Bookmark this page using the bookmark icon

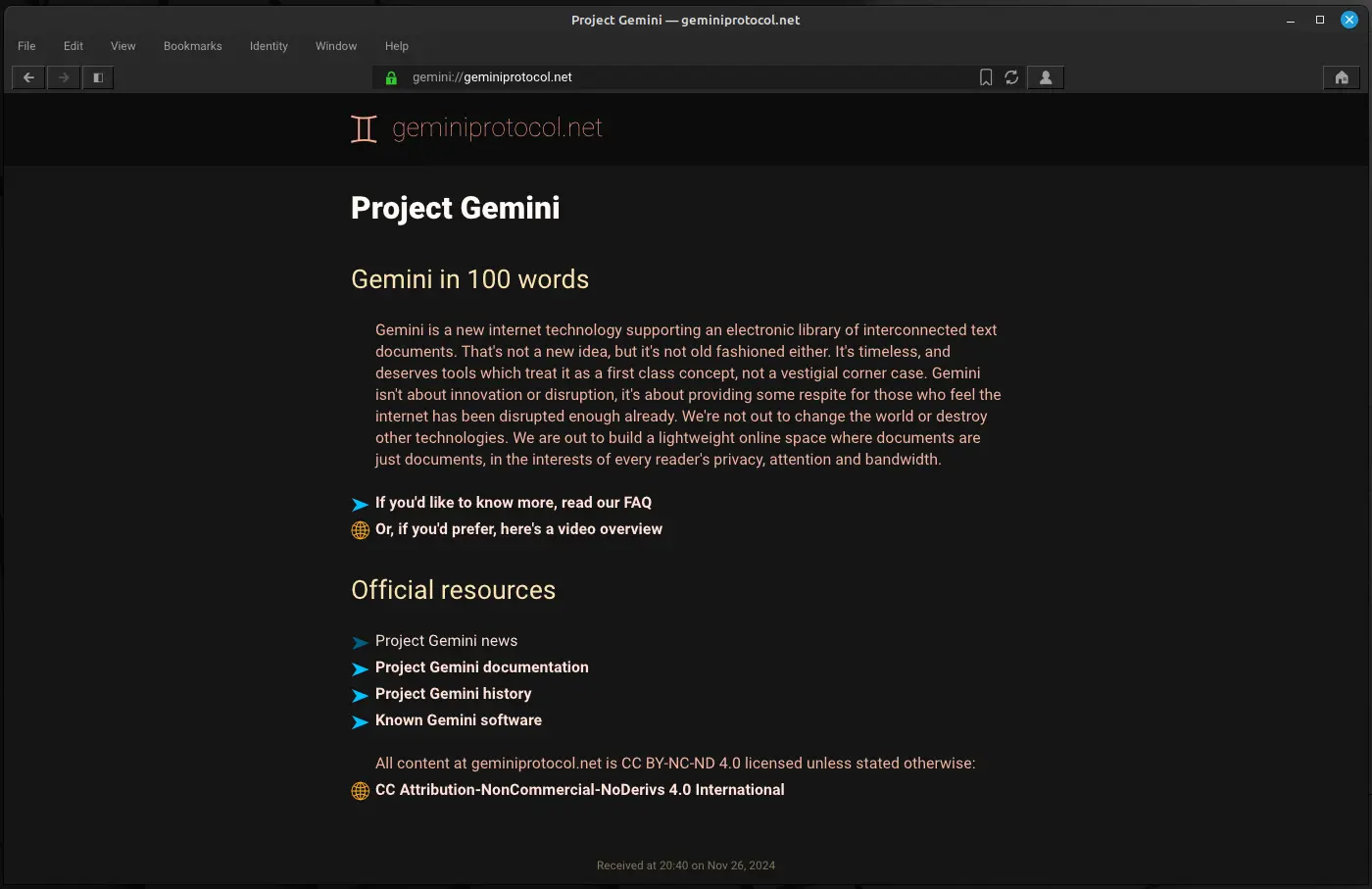[985, 77]
